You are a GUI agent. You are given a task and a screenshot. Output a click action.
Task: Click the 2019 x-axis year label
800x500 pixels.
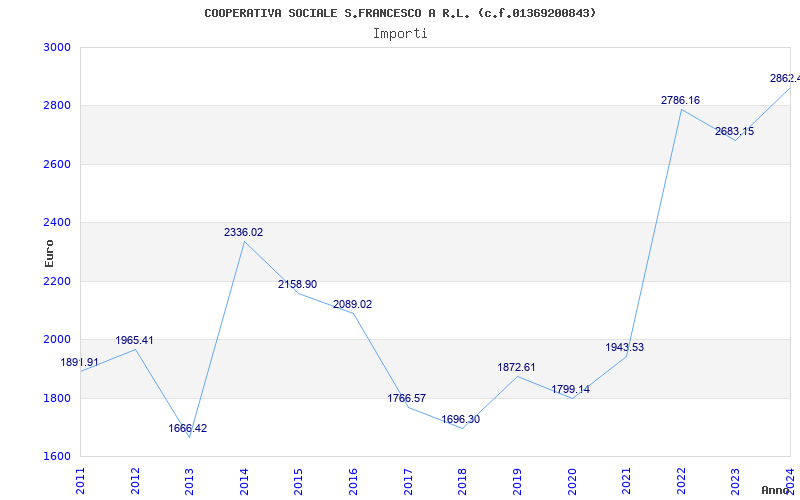coord(517,481)
